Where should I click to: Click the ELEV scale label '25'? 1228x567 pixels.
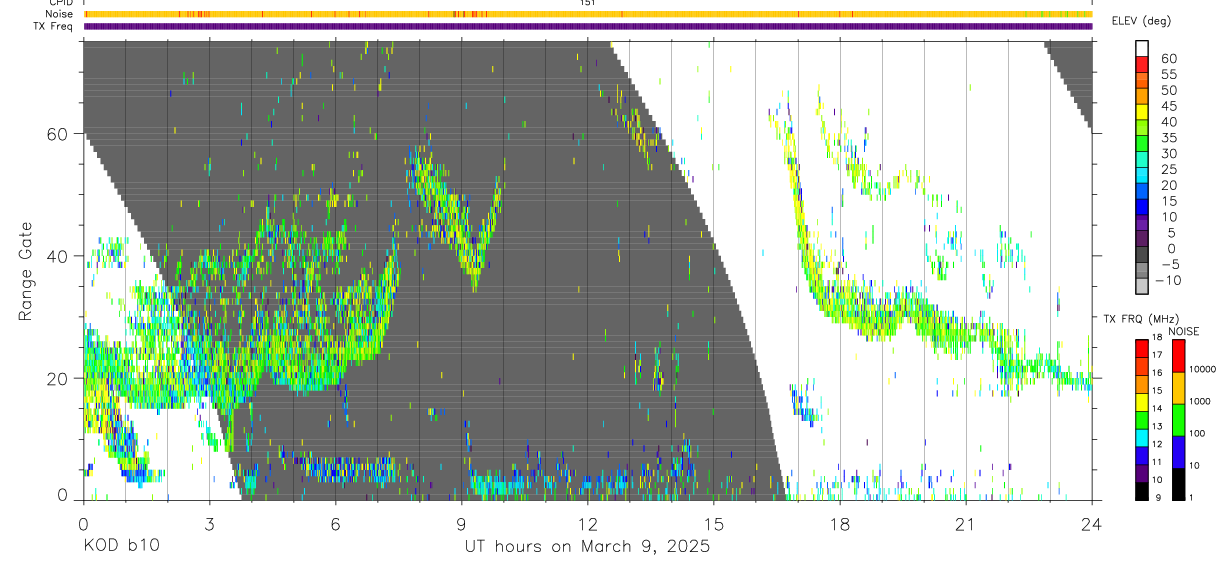point(1167,169)
